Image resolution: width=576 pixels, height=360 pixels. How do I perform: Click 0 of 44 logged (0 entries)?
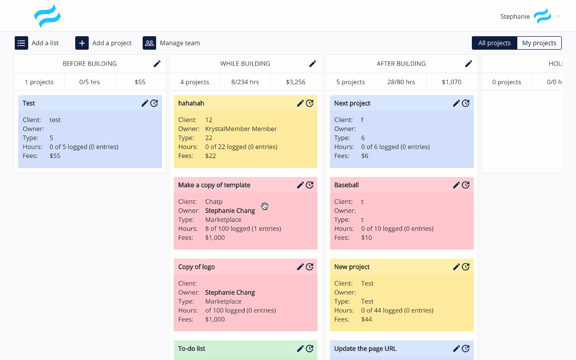(x=397, y=310)
